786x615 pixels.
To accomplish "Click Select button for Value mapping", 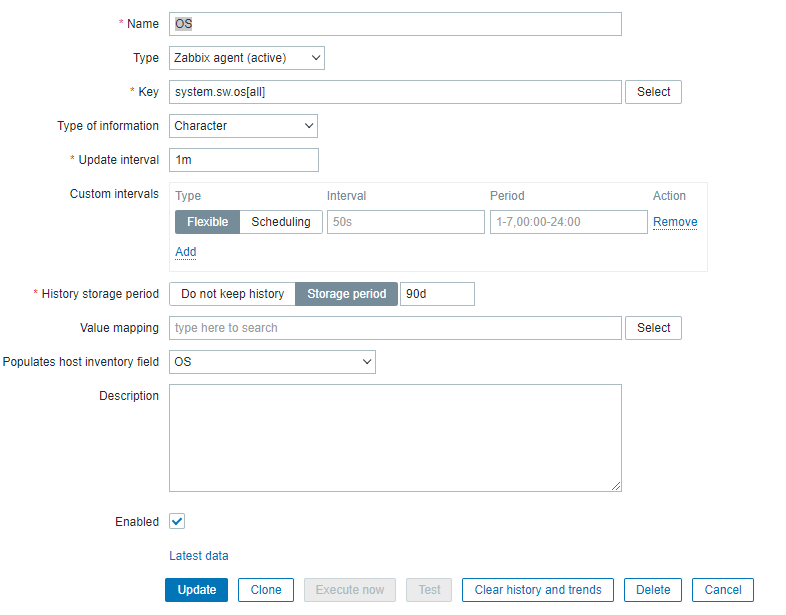I will tap(653, 328).
